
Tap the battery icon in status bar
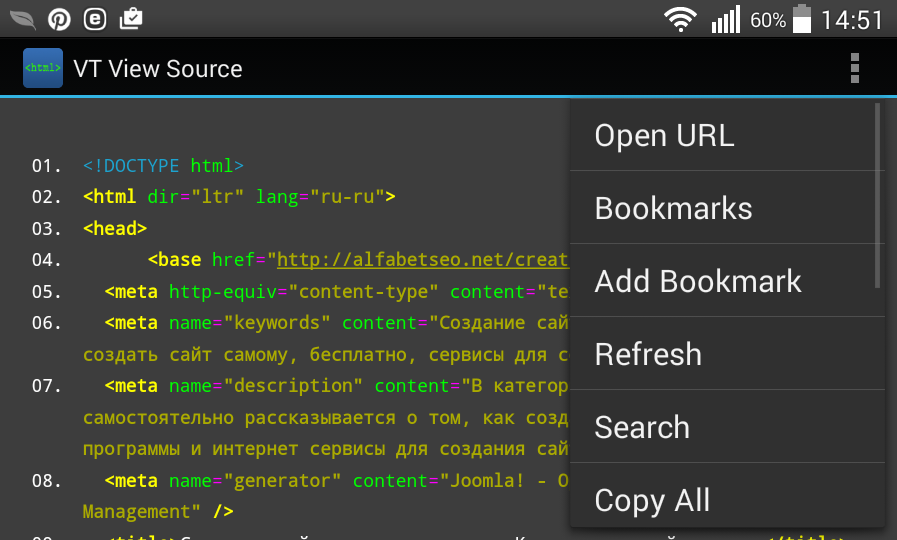pyautogui.click(x=802, y=19)
